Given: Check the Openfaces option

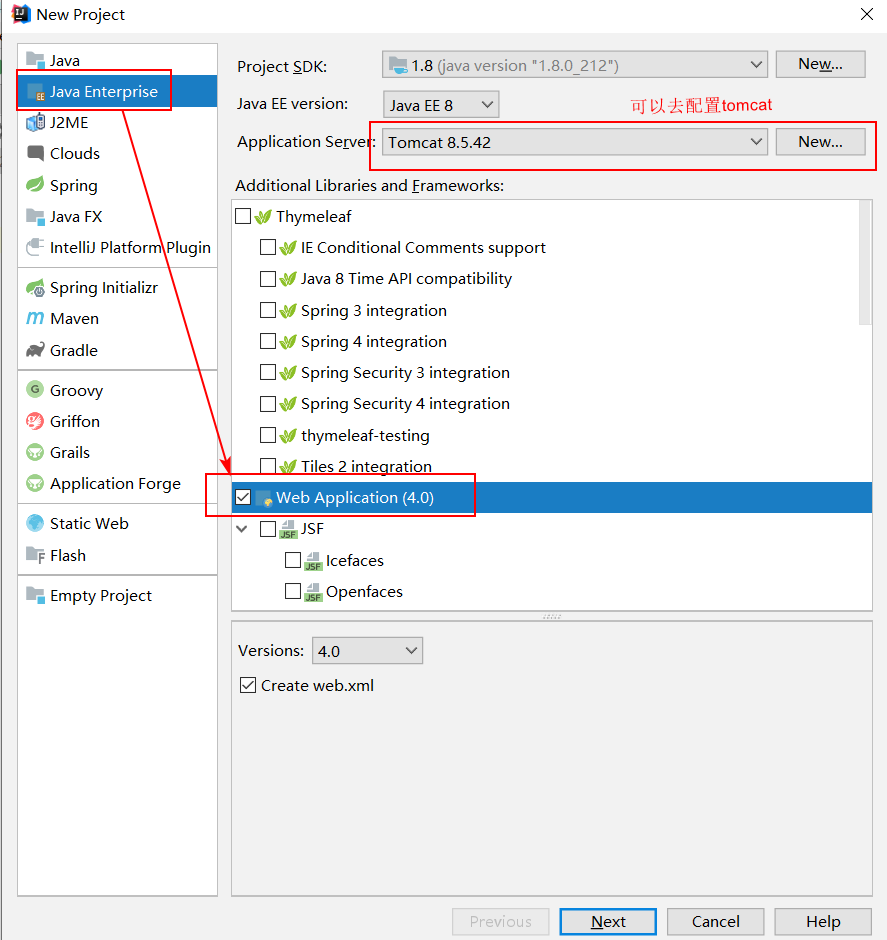Looking at the screenshot, I should [x=292, y=591].
